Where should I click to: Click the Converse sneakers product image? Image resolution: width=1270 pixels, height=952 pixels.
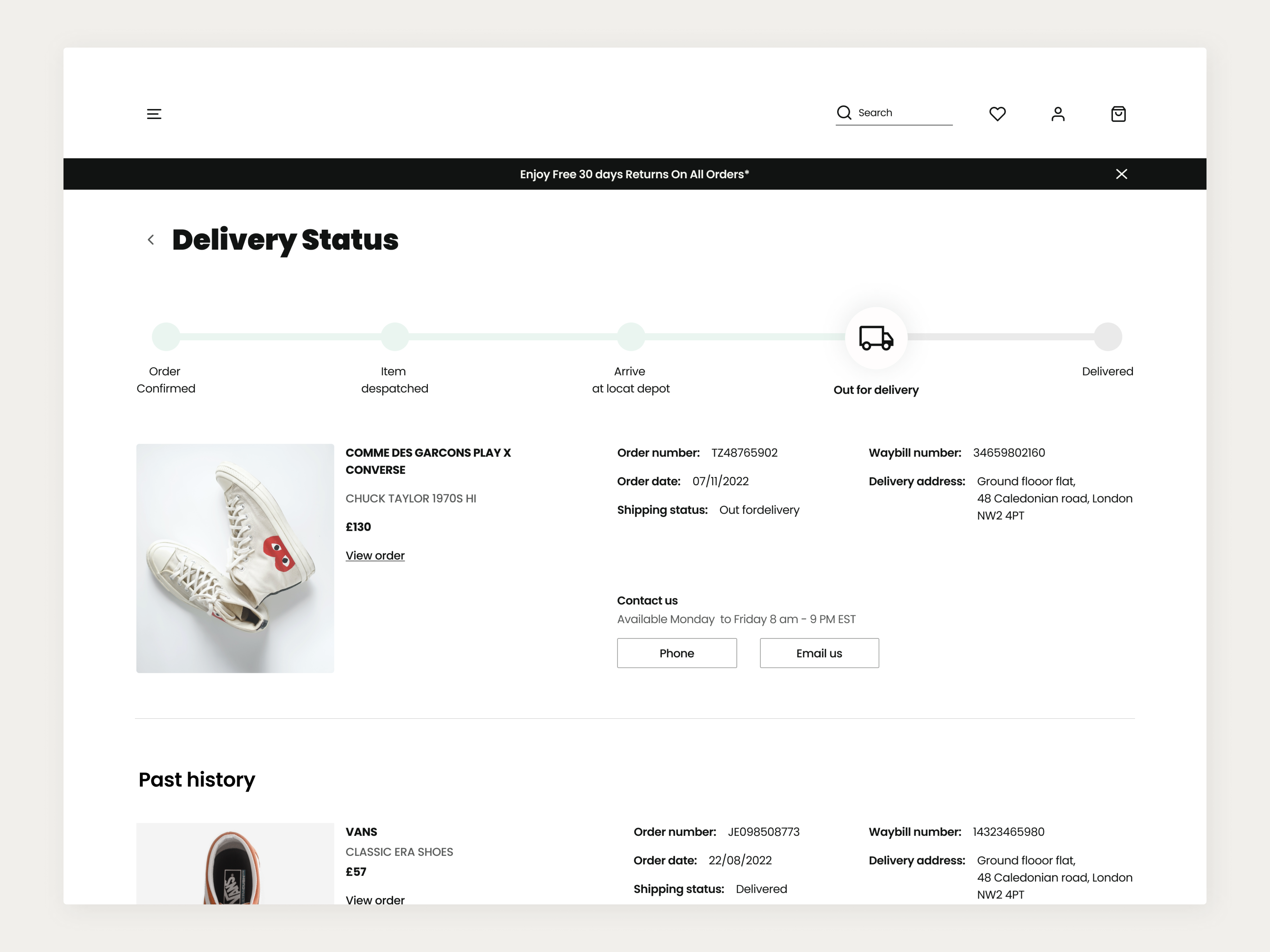click(x=235, y=558)
